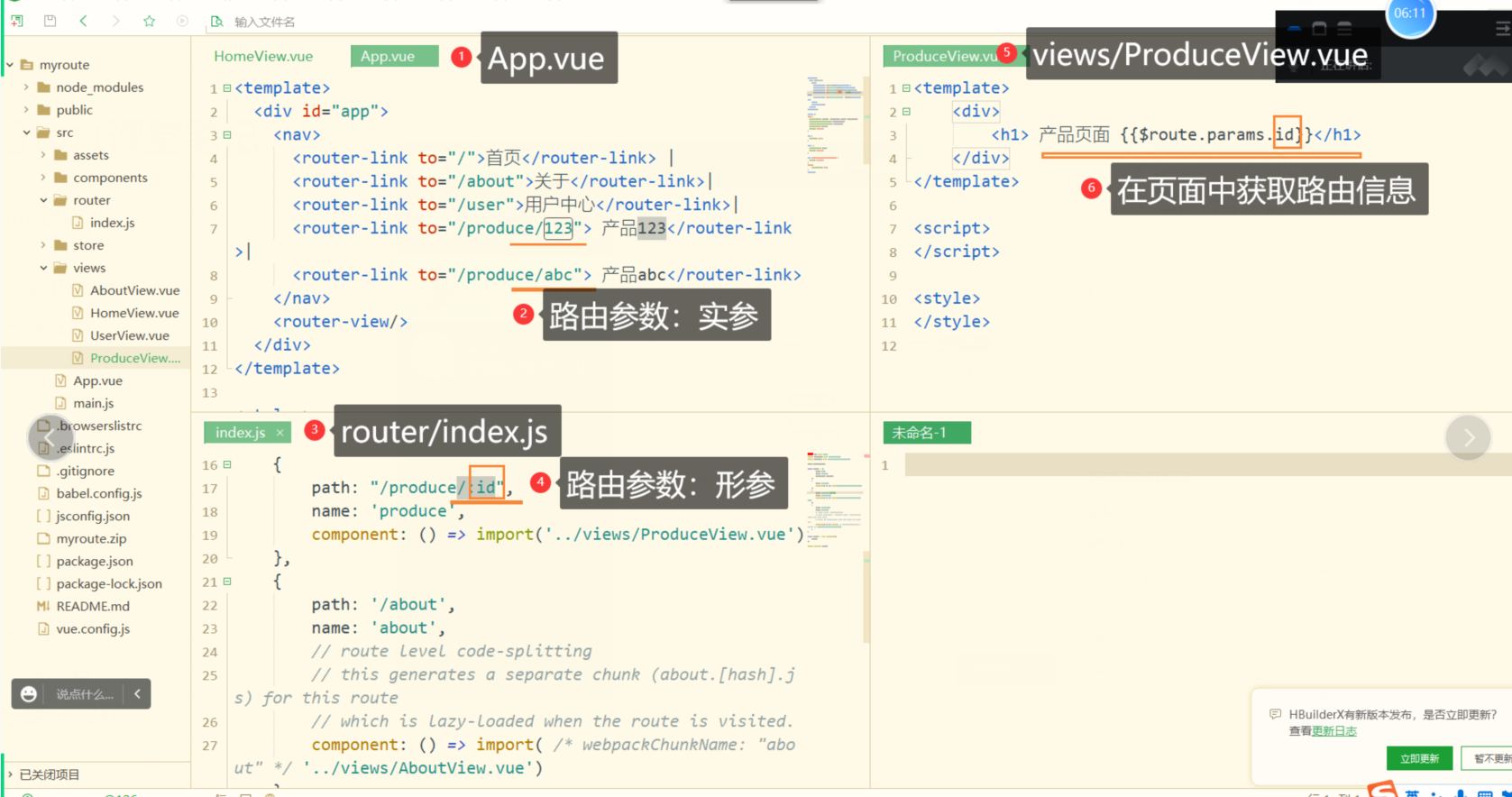
Task: Click the collapse arrow on the dark overlay
Action: click(1502, 29)
